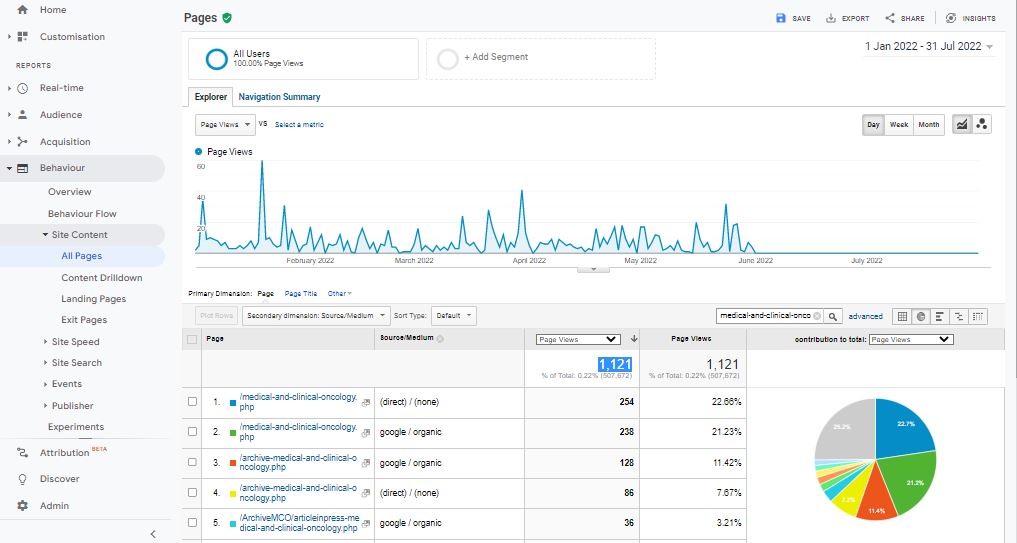Check the select-all checkbox in table header

[x=192, y=339]
